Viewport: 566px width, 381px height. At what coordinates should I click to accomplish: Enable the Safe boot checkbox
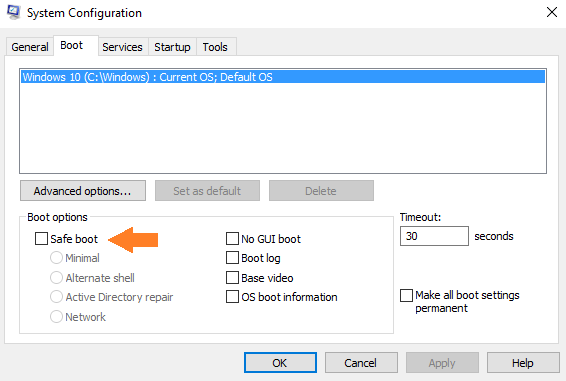(42, 238)
